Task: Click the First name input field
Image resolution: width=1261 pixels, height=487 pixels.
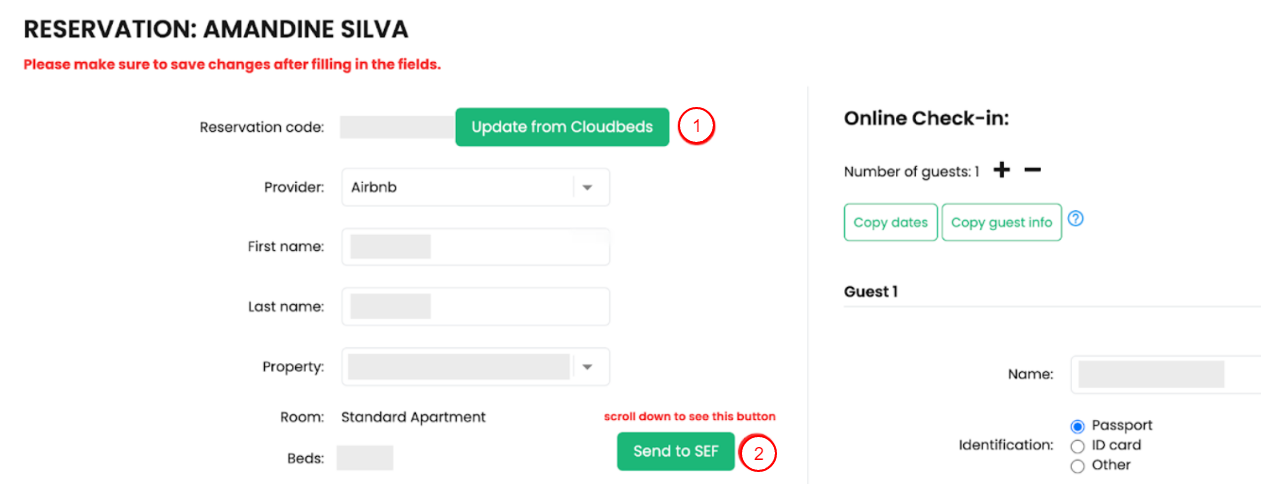Action: [x=475, y=247]
